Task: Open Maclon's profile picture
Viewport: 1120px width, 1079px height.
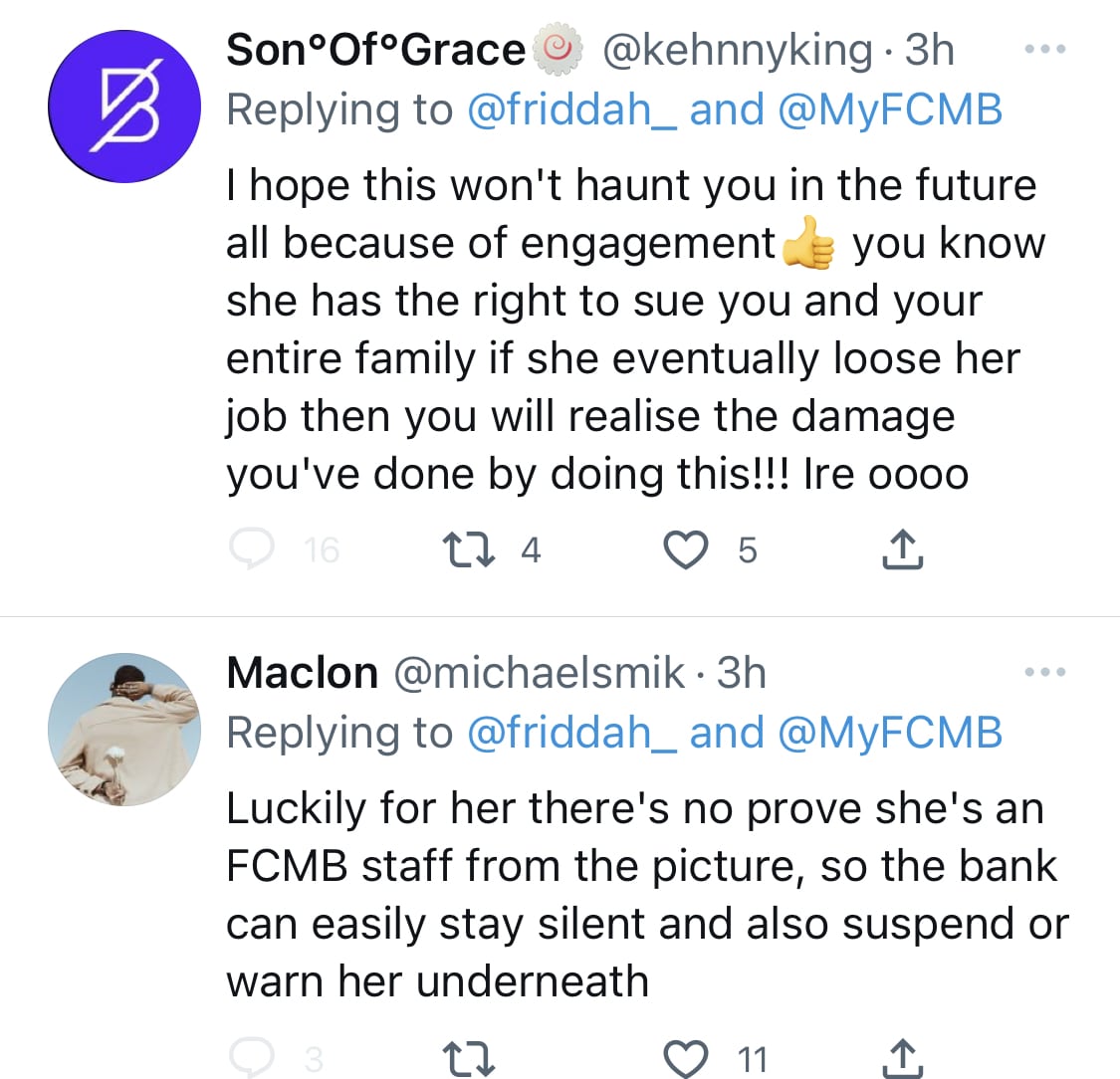Action: tap(123, 730)
